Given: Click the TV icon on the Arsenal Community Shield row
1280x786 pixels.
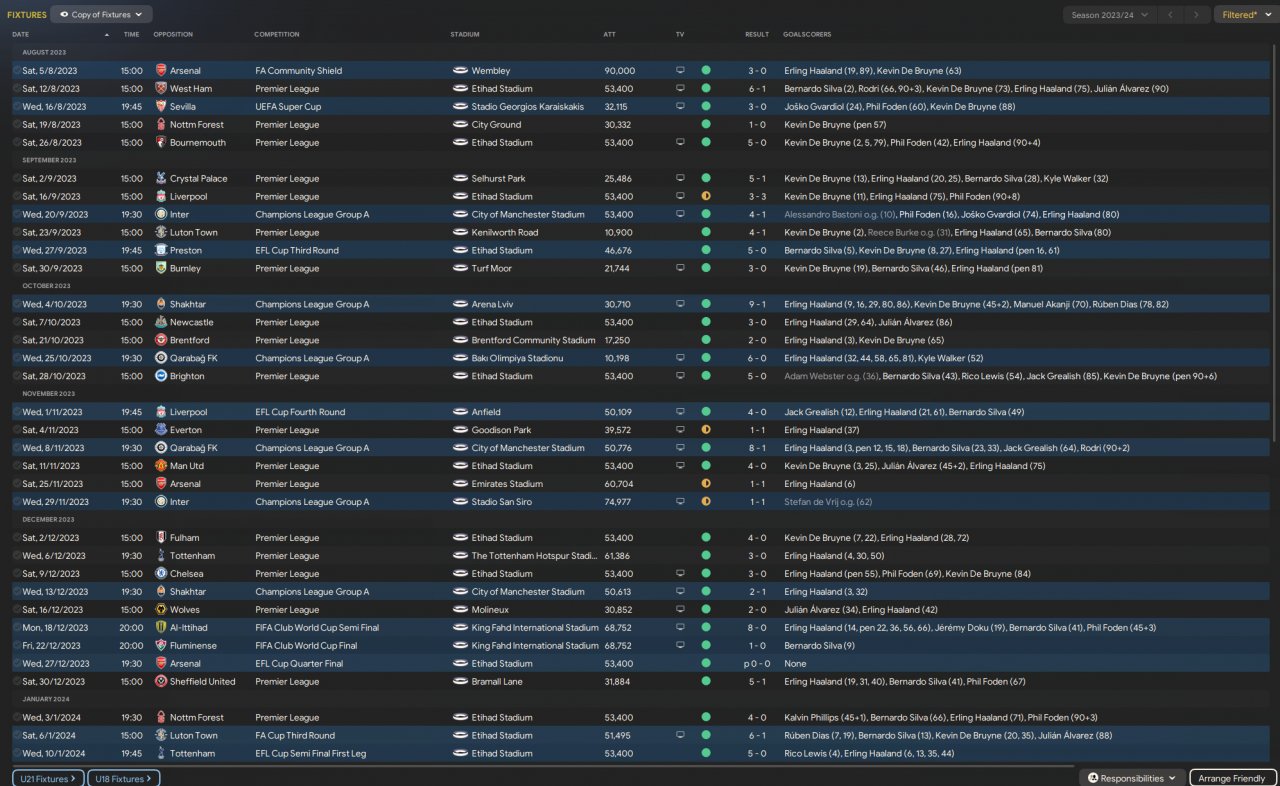Looking at the screenshot, I should [x=681, y=71].
